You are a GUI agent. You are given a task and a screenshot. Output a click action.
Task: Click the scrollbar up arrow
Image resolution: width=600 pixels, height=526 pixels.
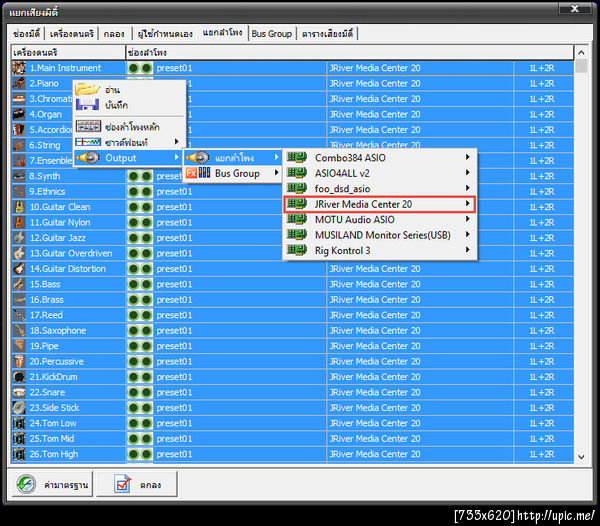pyautogui.click(x=581, y=52)
